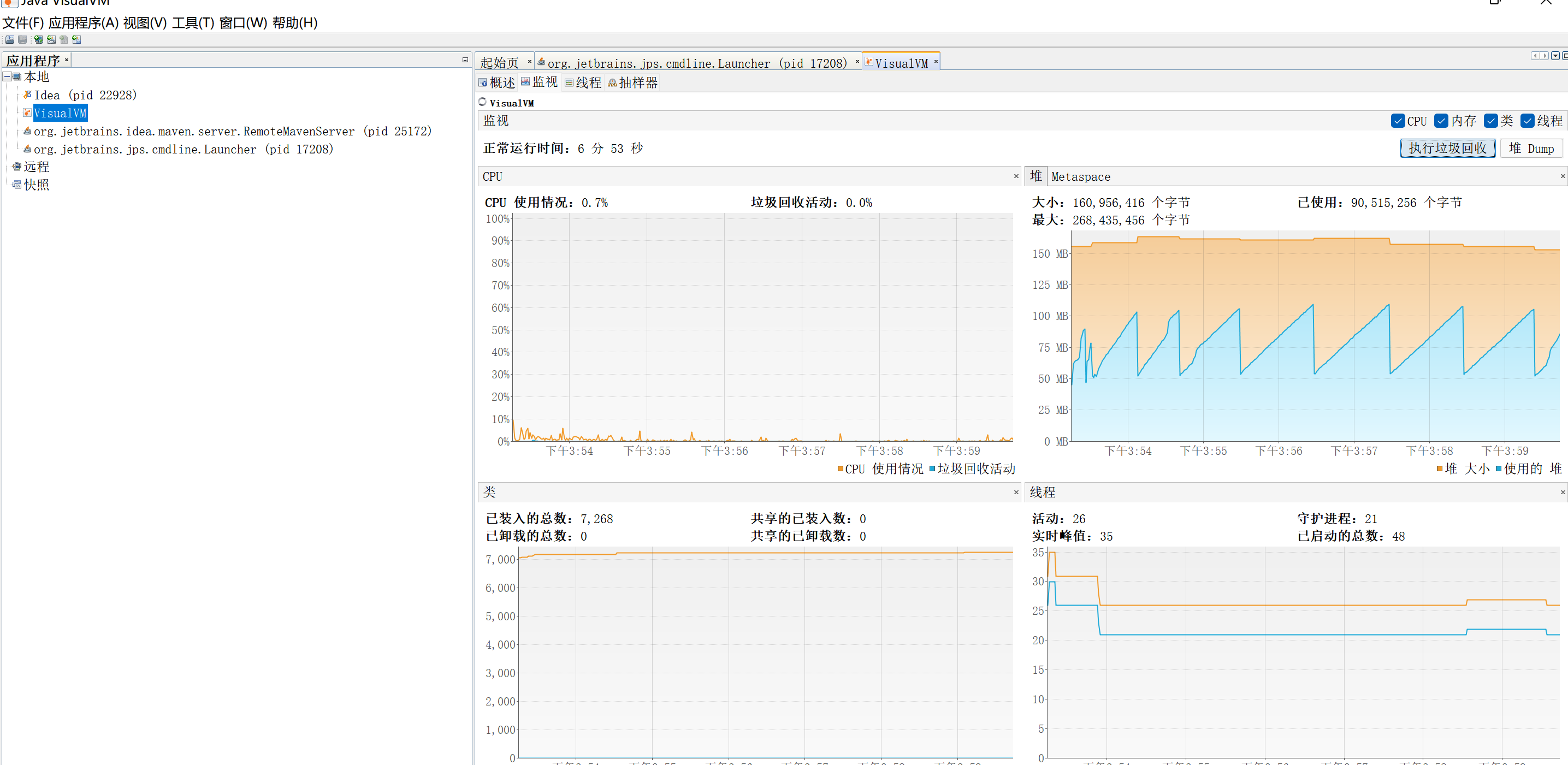The height and width of the screenshot is (765, 1568).
Task: Click the 执行垃圾回收 button
Action: coord(1447,148)
